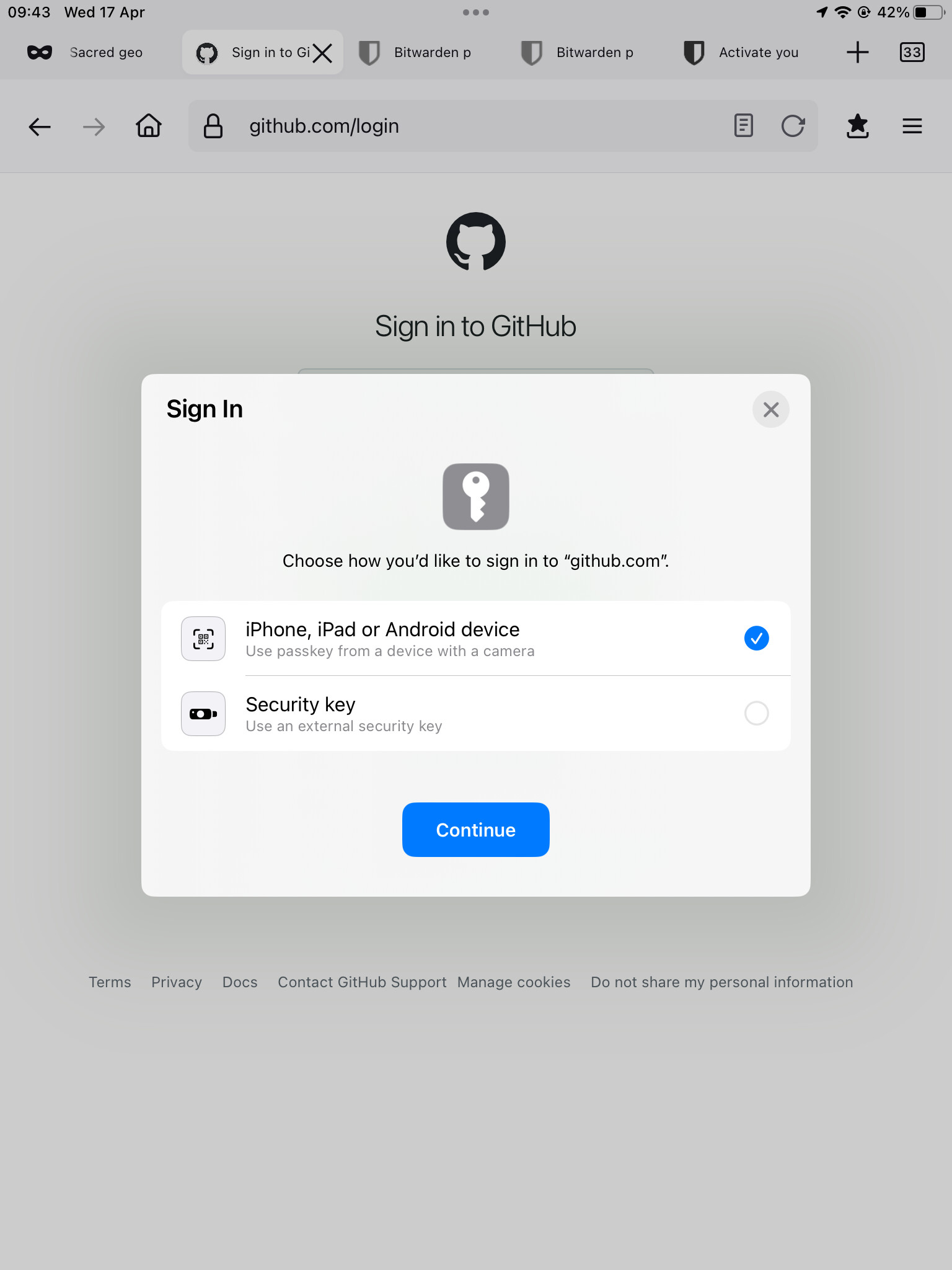Show all 33 open tabs
952x1270 pixels.
pyautogui.click(x=912, y=52)
